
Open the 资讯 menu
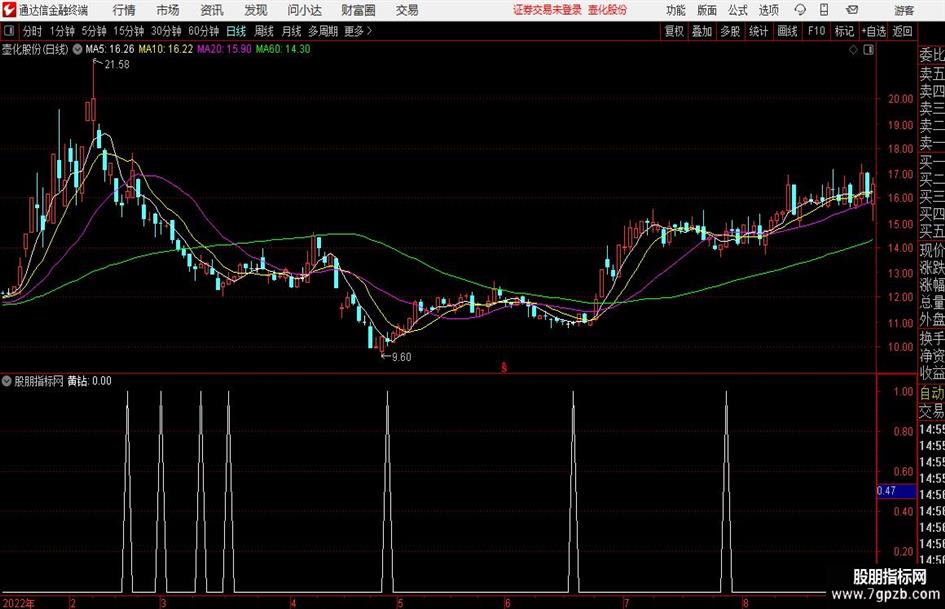tap(212, 10)
